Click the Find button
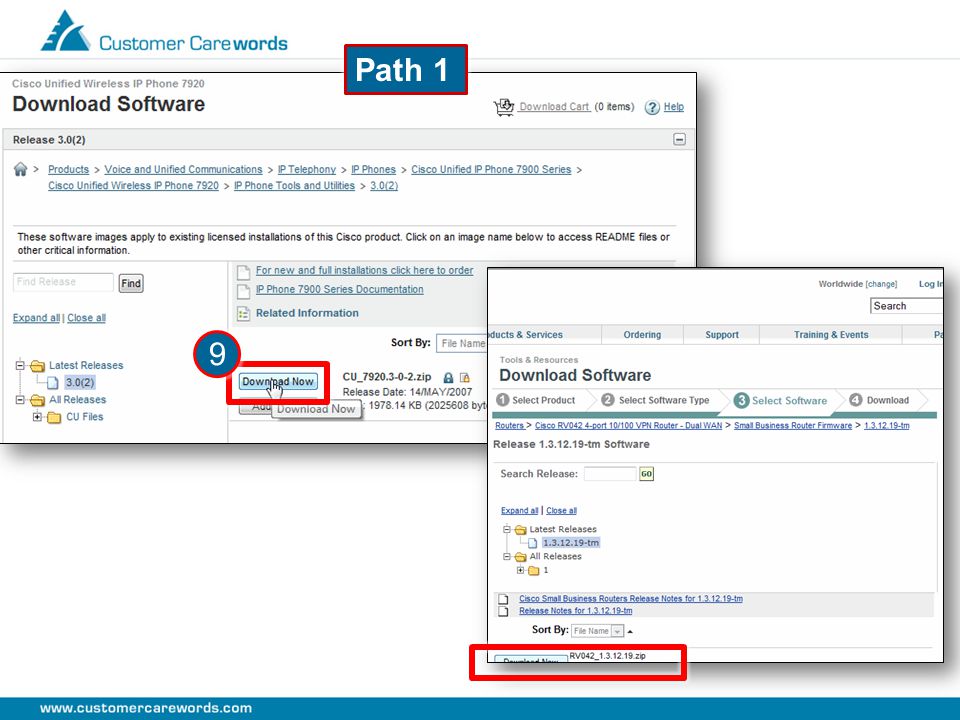960x720 pixels. (x=131, y=283)
